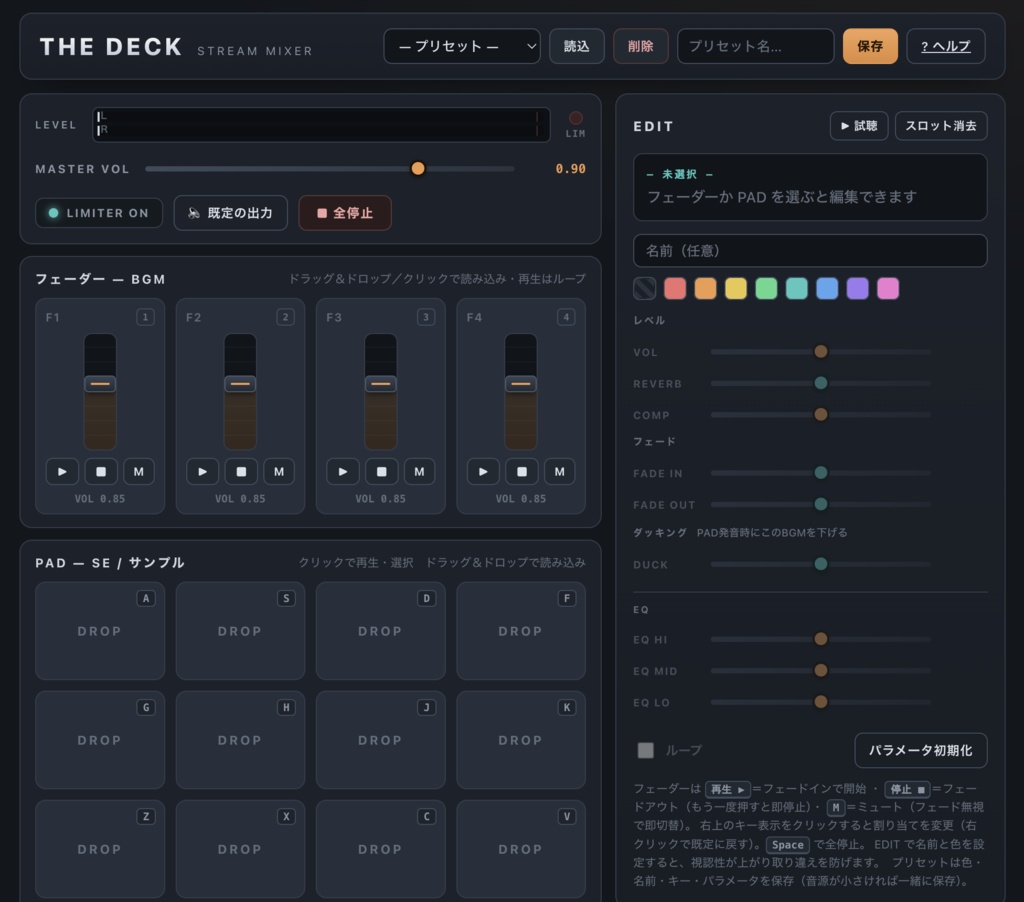Click the 削除 delete button
The image size is (1024, 902).
tap(641, 46)
